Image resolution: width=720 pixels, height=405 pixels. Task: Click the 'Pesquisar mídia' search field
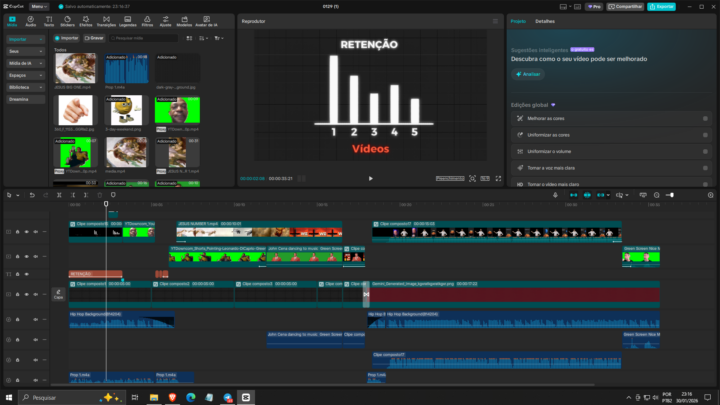pyautogui.click(x=145, y=38)
